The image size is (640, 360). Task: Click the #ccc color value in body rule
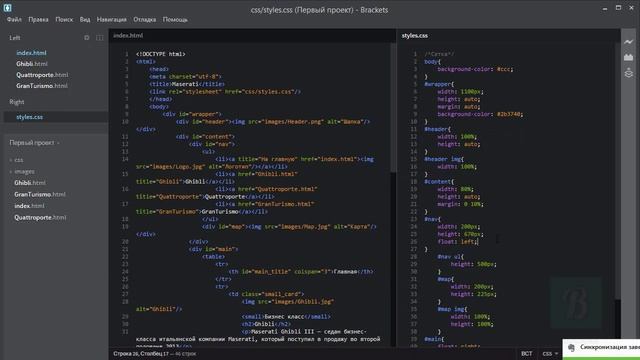pyautogui.click(x=505, y=69)
